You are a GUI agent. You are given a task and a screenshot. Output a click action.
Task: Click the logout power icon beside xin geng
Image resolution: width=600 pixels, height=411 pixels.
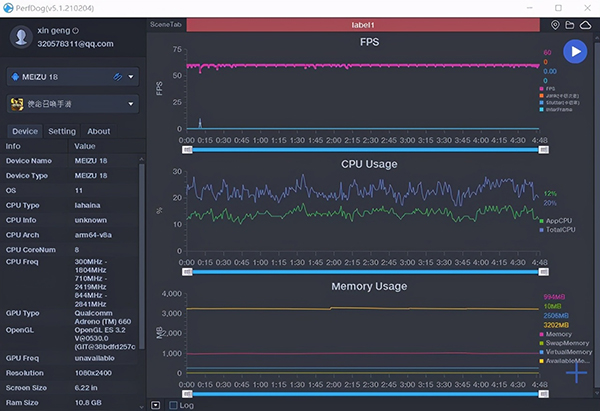[76, 31]
